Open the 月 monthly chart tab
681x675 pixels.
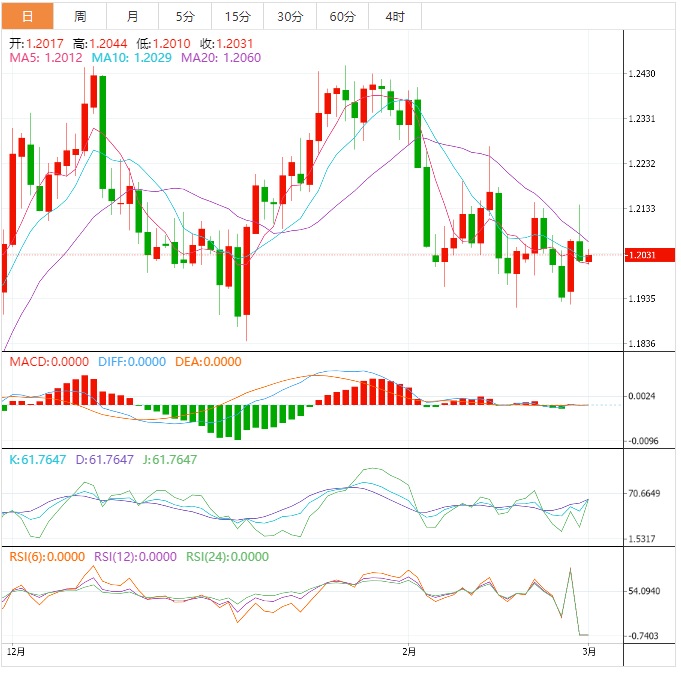pyautogui.click(x=133, y=16)
